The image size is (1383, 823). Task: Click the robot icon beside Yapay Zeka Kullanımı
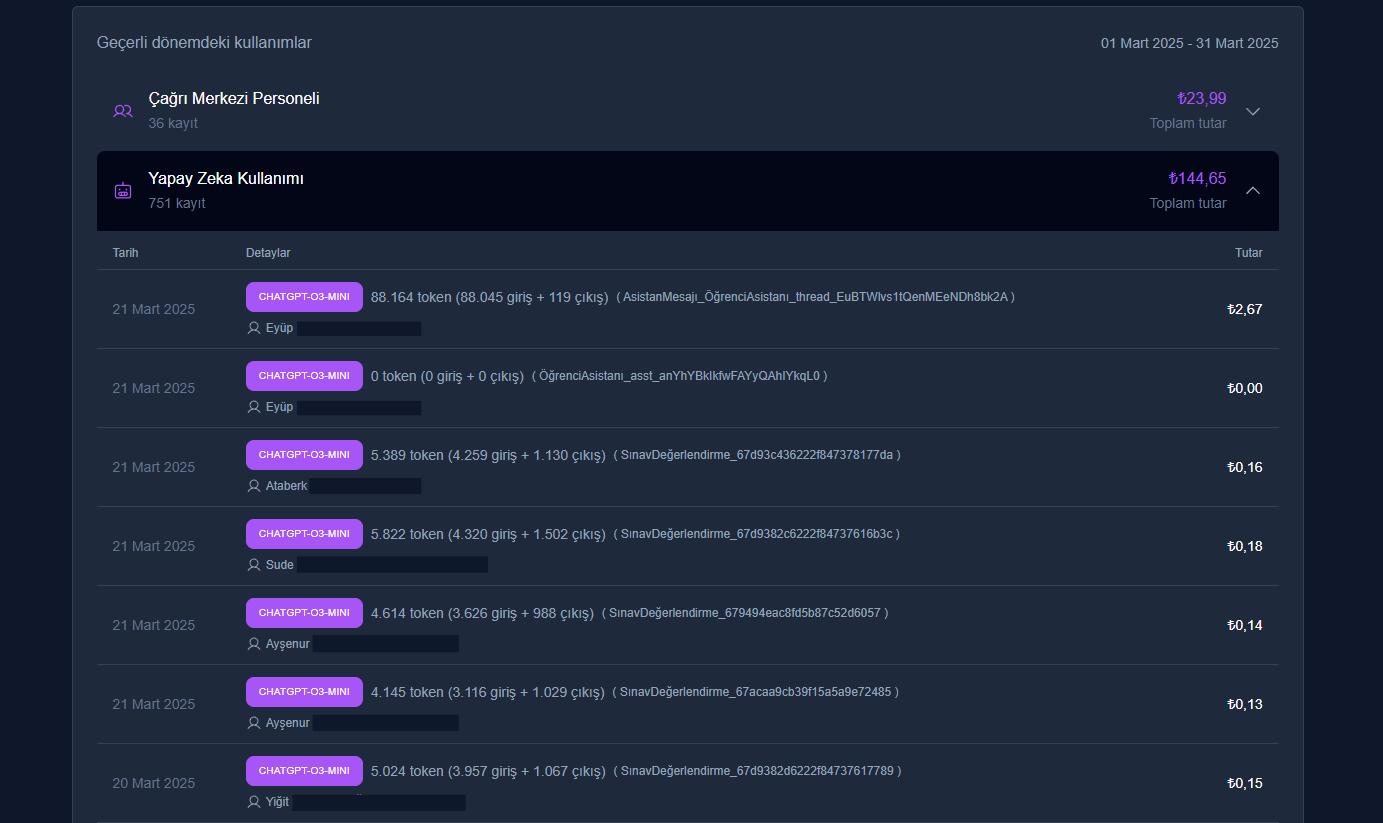pyautogui.click(x=123, y=190)
